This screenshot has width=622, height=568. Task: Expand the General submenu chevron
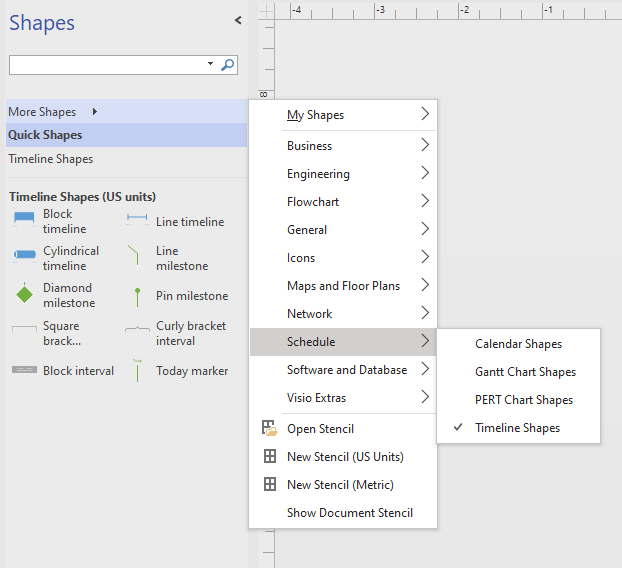coord(425,228)
